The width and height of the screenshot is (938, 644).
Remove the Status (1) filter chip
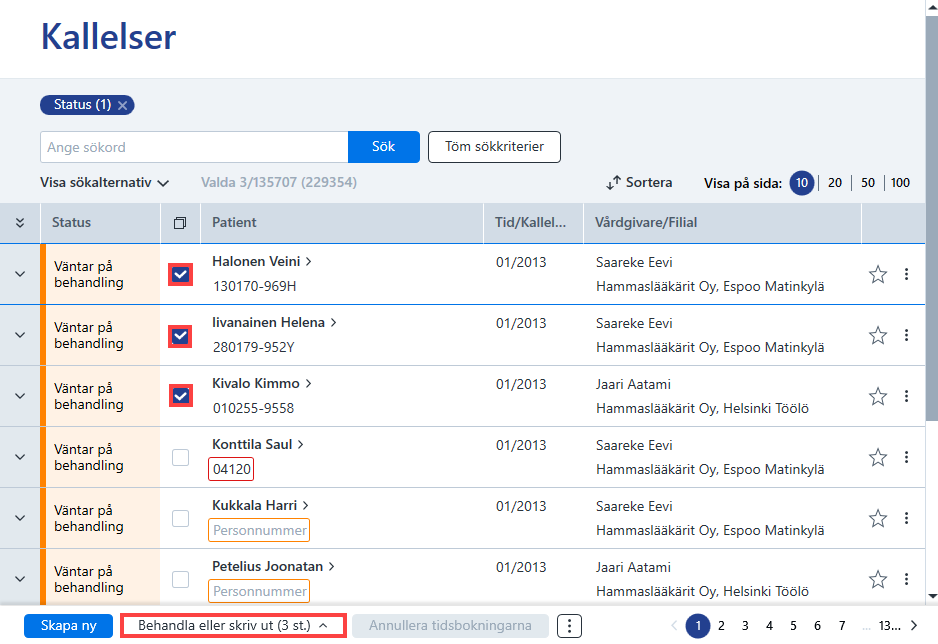(123, 105)
